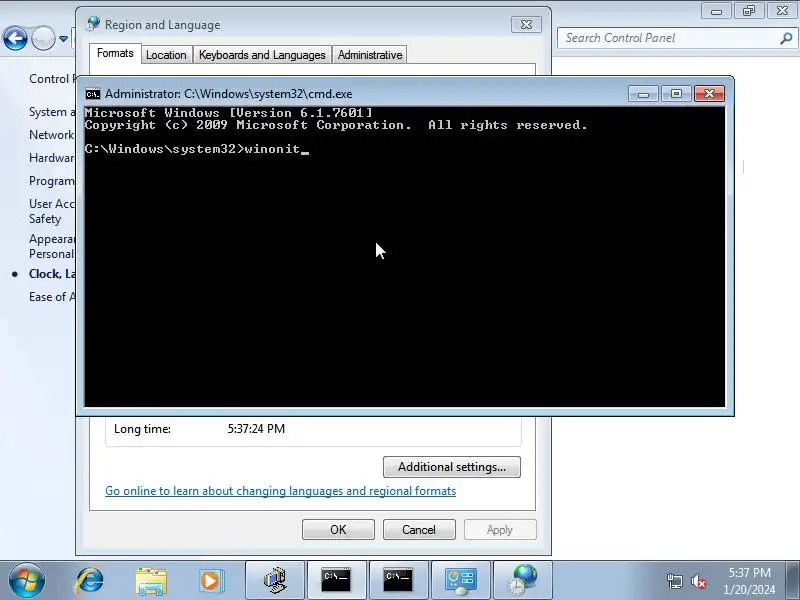Click the disabled Apply button
Viewport: 800px width, 600px height.
(500, 530)
